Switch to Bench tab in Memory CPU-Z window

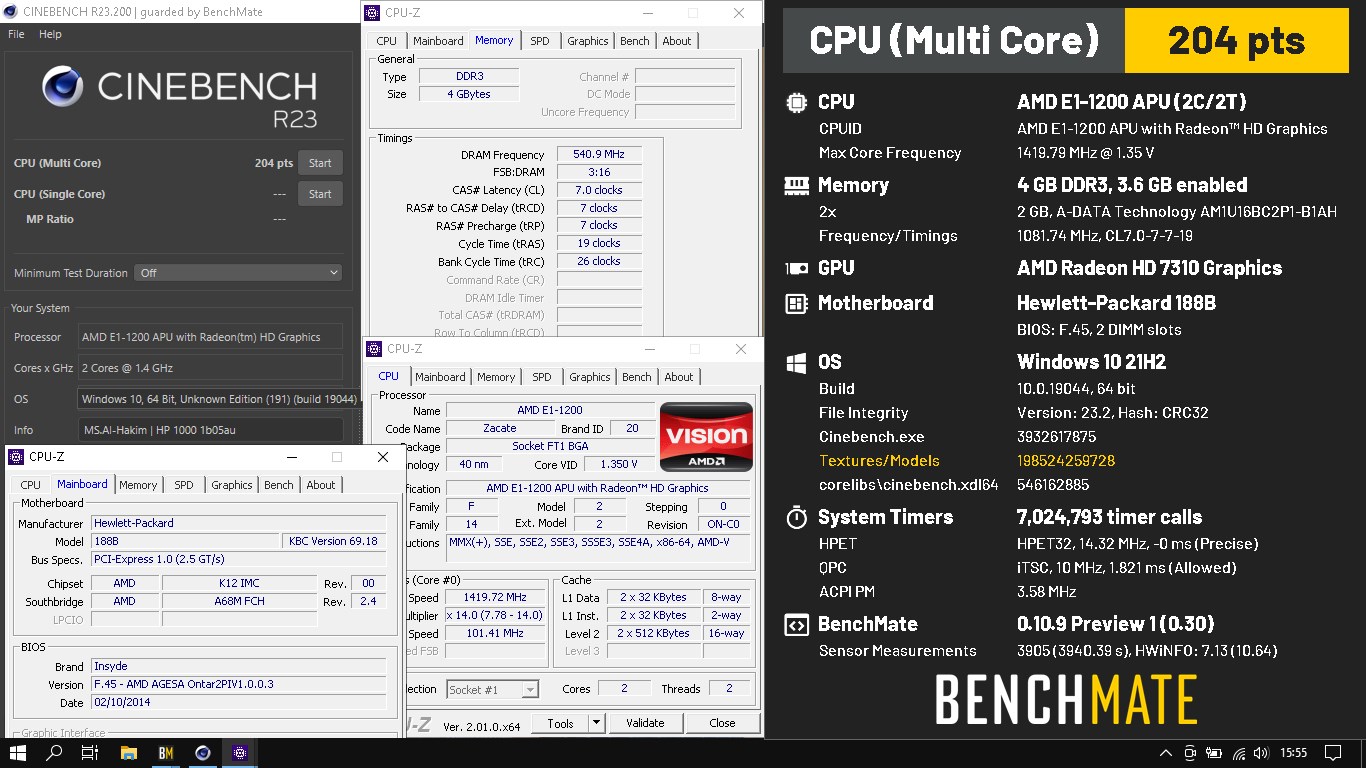tap(635, 41)
